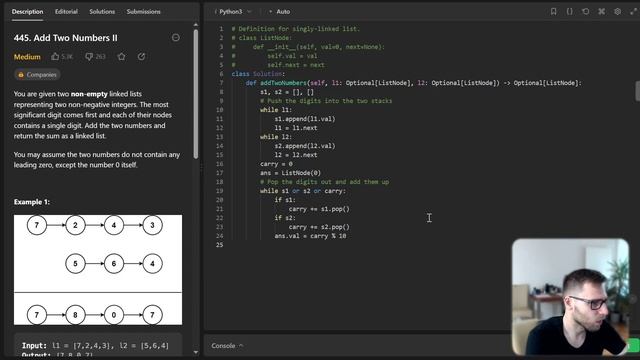
Task: Upvote the problem with thumbs-up icon
Action: 55,56
